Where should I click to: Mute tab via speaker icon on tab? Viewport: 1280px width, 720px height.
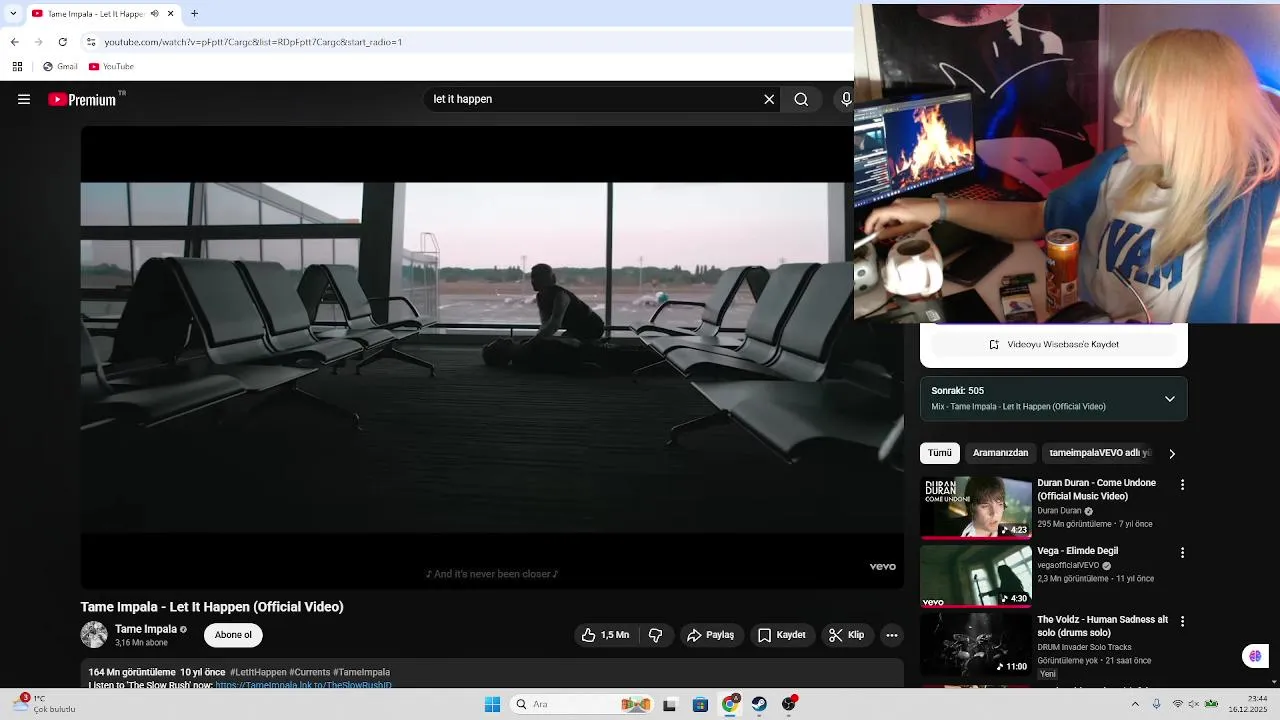(x=155, y=14)
